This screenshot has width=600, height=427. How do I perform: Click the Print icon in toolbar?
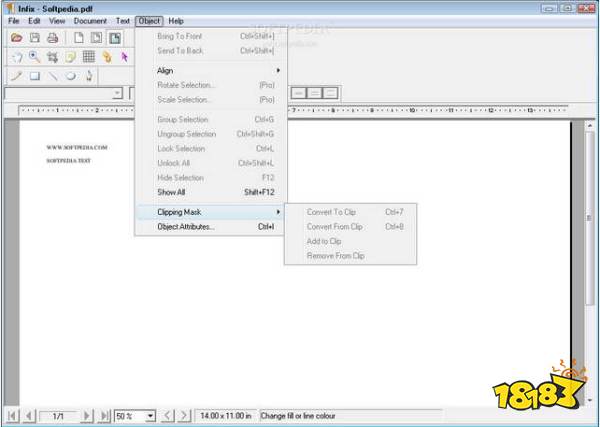(52, 38)
